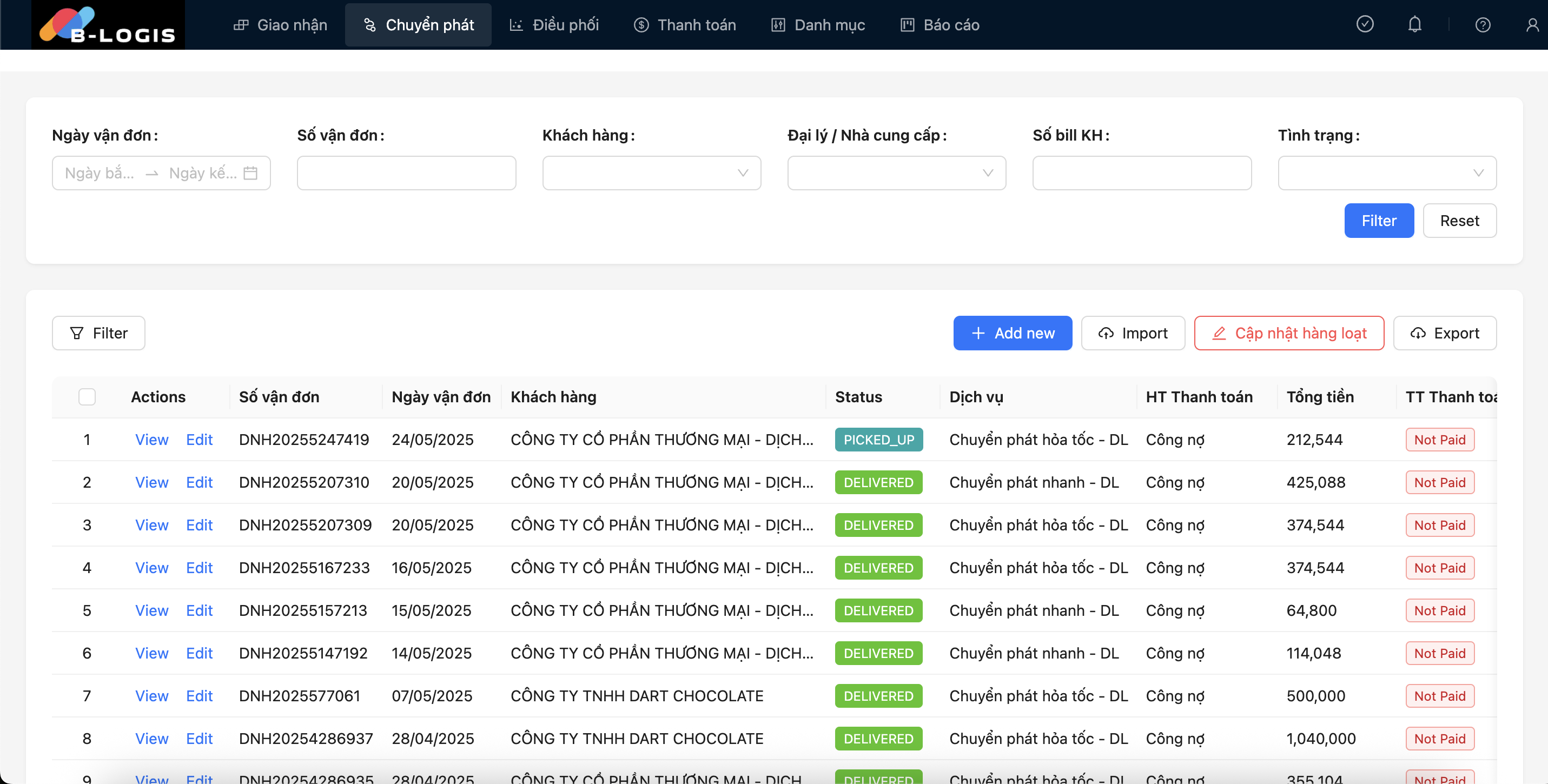View order DNH2025577061
This screenshot has width=1548, height=784.
click(x=151, y=696)
